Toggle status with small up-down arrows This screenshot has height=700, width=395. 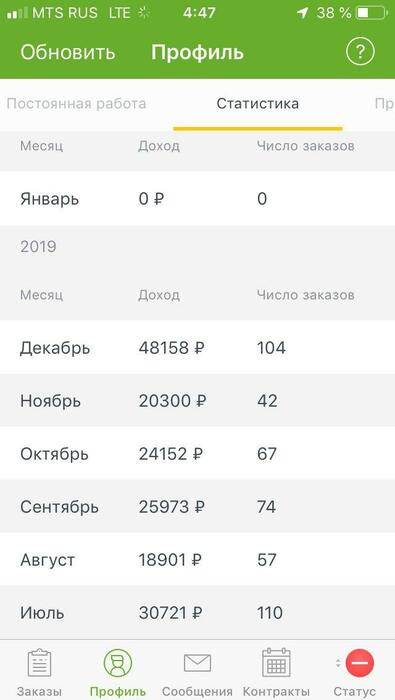(338, 663)
